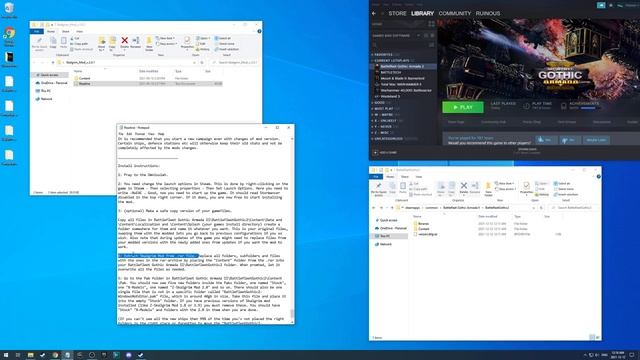This screenshot has height=360, width=640.
Task: Open Move to dropdown in Skalgrim_Mod Explorer
Action: pos(102,49)
